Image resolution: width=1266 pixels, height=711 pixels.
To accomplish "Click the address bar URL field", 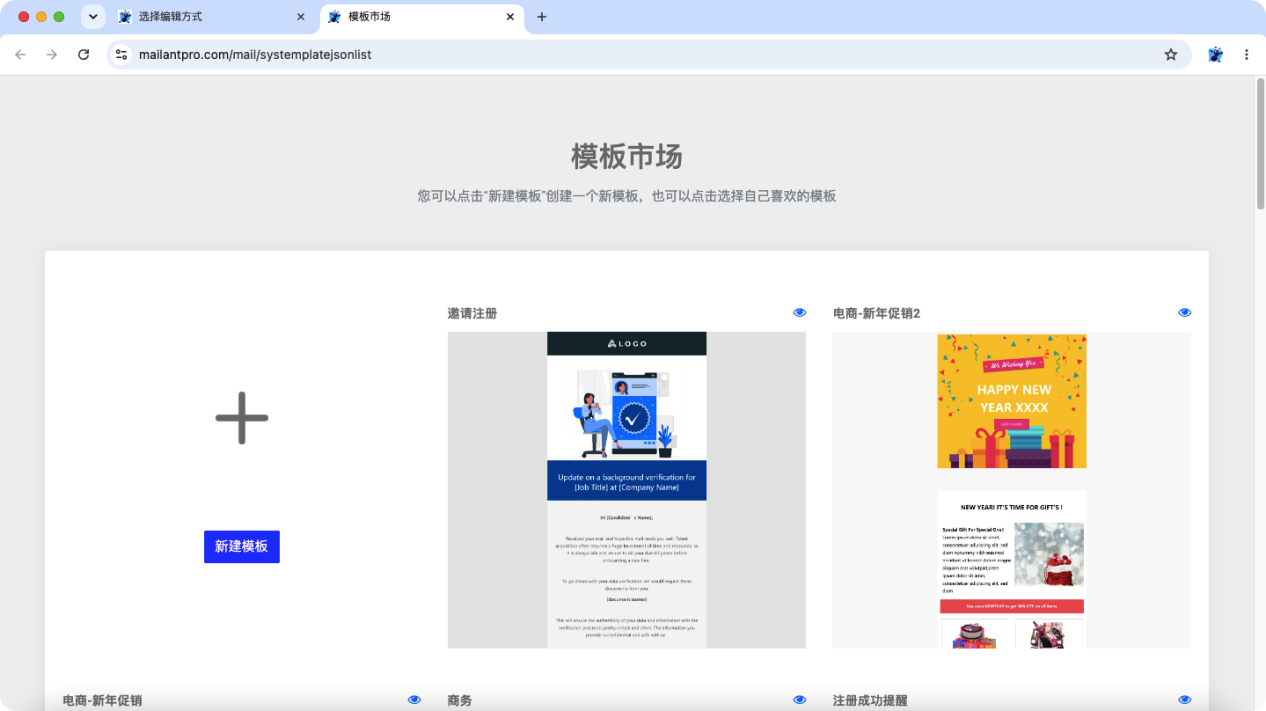I will pos(648,55).
